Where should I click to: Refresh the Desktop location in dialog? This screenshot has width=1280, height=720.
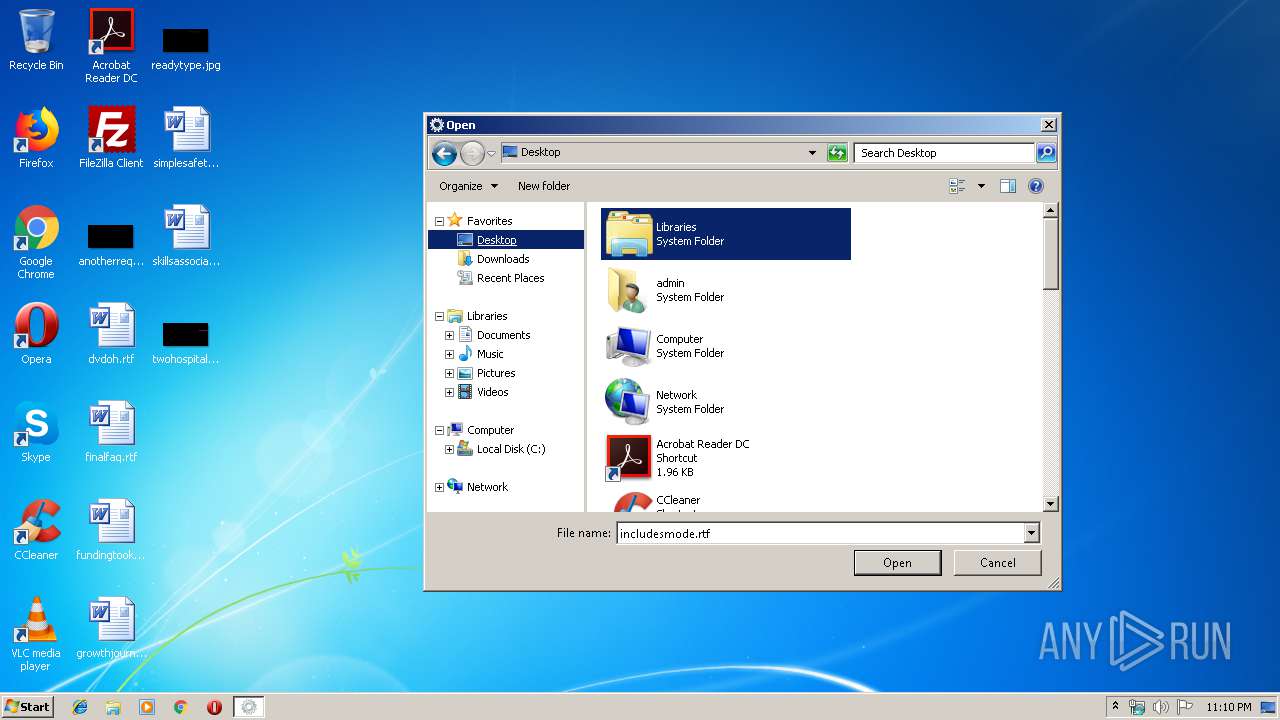[x=837, y=153]
